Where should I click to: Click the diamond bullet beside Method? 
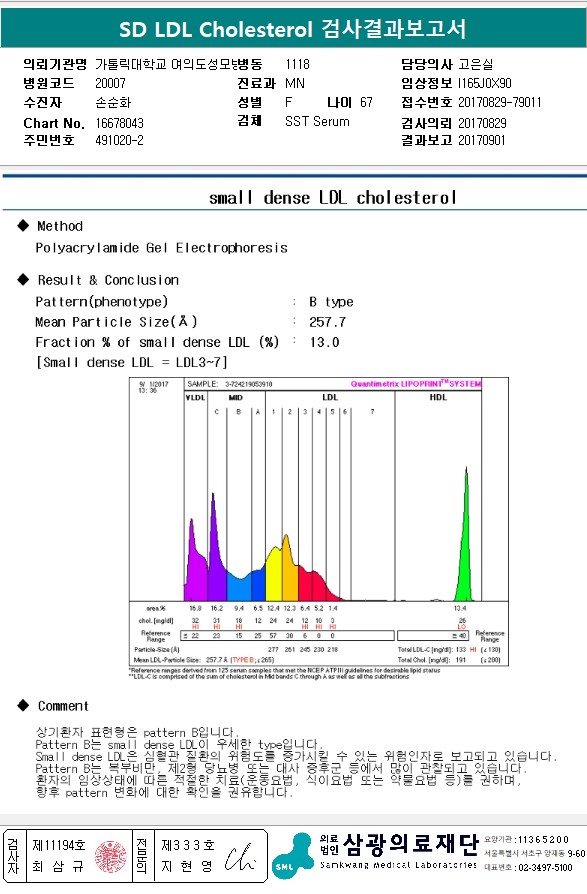[23, 226]
